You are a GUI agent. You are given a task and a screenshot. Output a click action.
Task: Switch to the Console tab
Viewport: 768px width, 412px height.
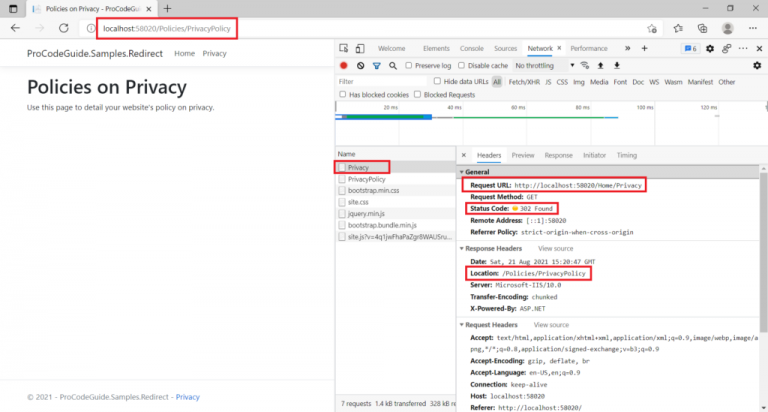pyautogui.click(x=471, y=48)
